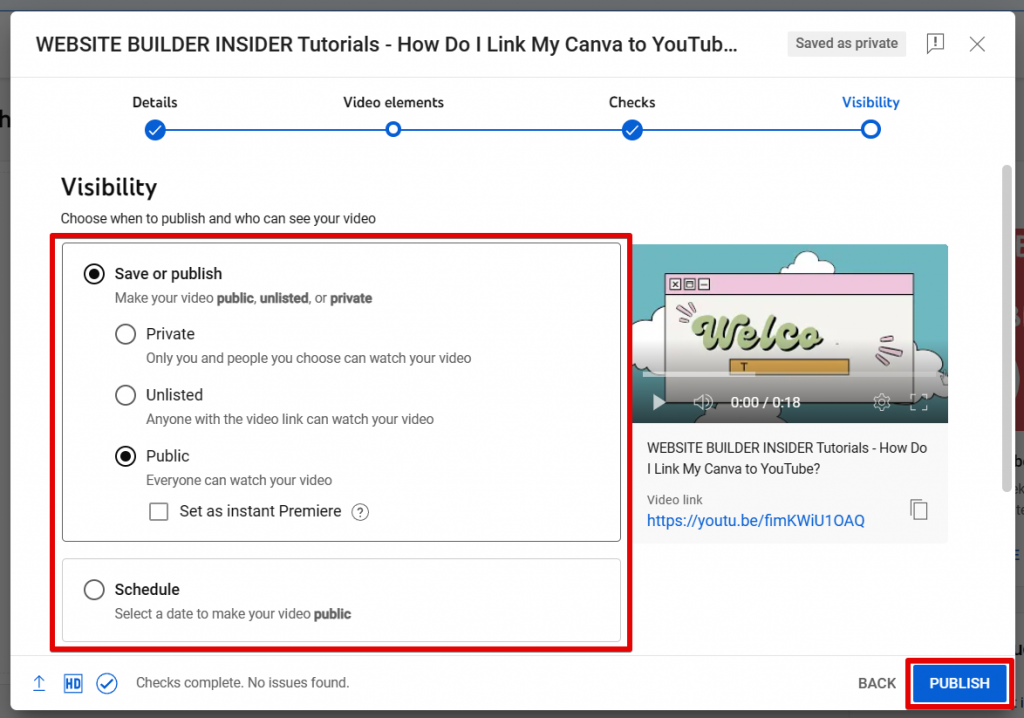
Task: Open the send feedback icon
Action: (935, 43)
